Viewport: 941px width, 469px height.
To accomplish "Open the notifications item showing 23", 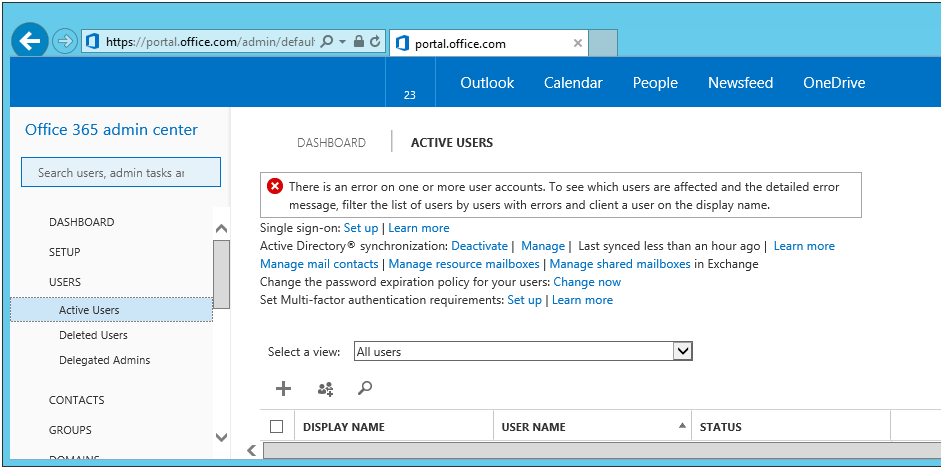I will pyautogui.click(x=410, y=82).
